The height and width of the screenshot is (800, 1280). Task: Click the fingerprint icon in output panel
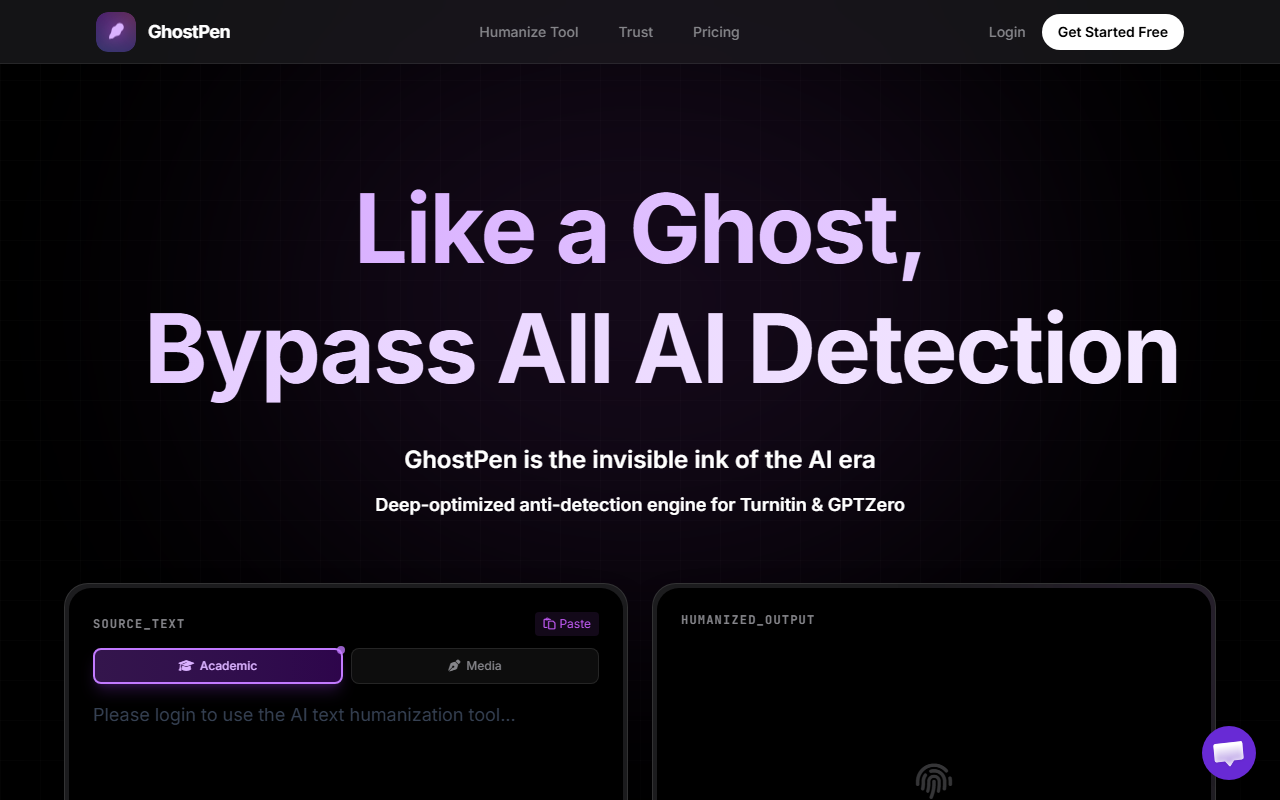[934, 781]
